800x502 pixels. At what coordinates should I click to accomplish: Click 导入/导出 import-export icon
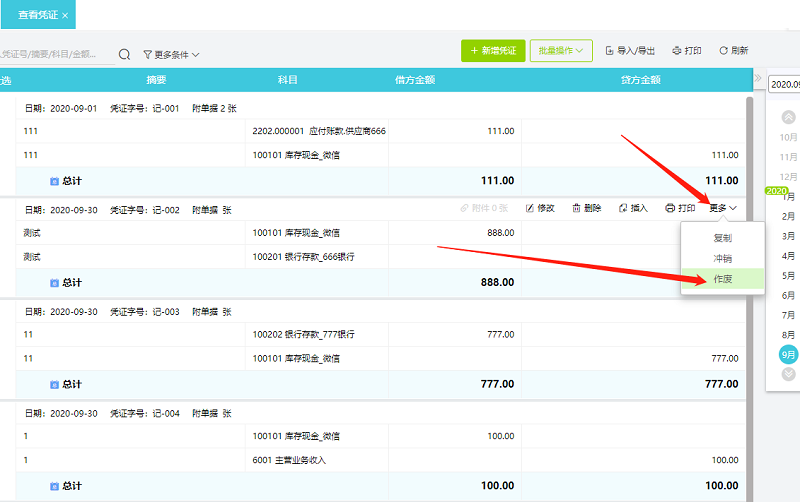[x=610, y=50]
